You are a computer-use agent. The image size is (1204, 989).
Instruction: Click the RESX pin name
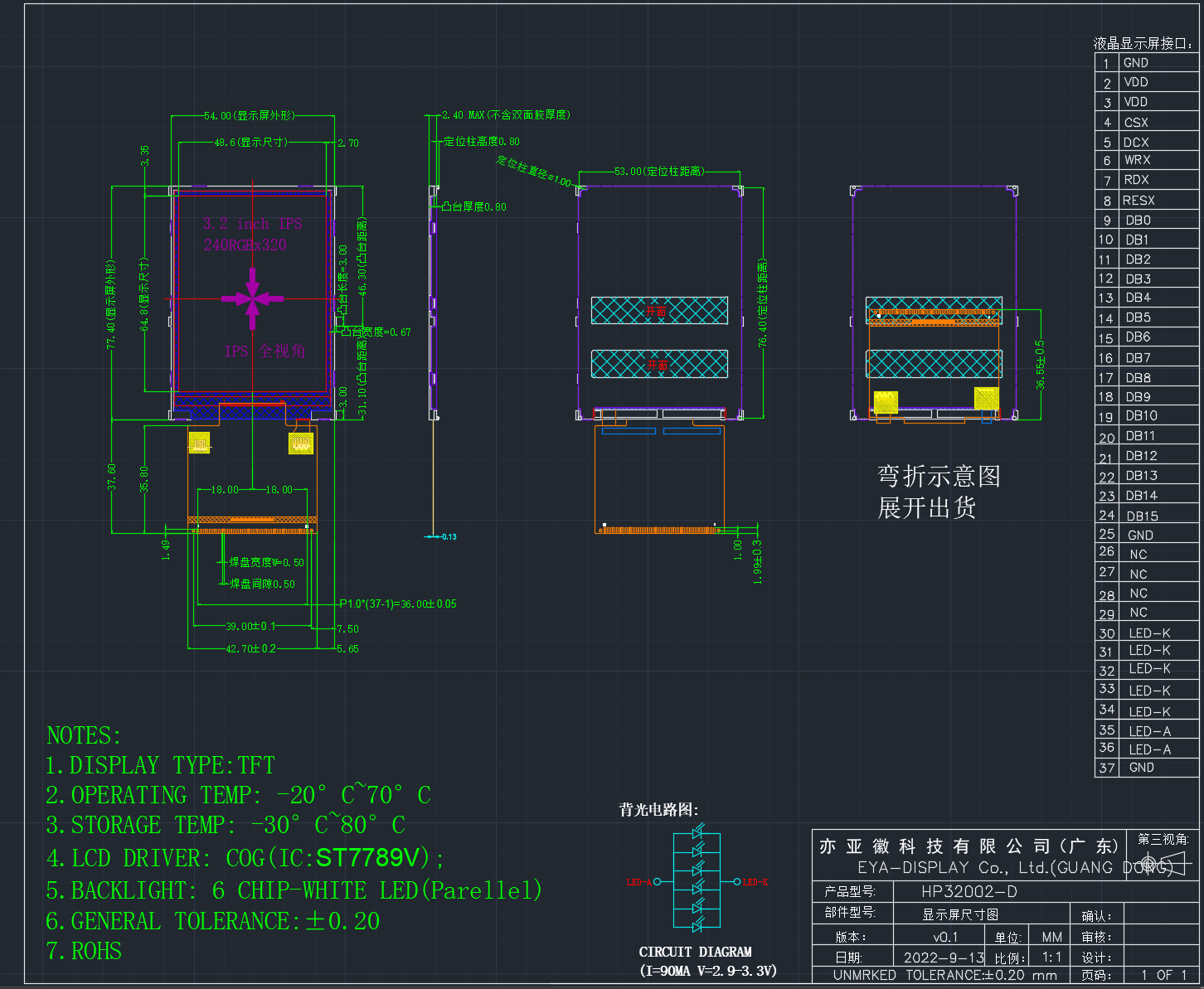pos(1138,201)
